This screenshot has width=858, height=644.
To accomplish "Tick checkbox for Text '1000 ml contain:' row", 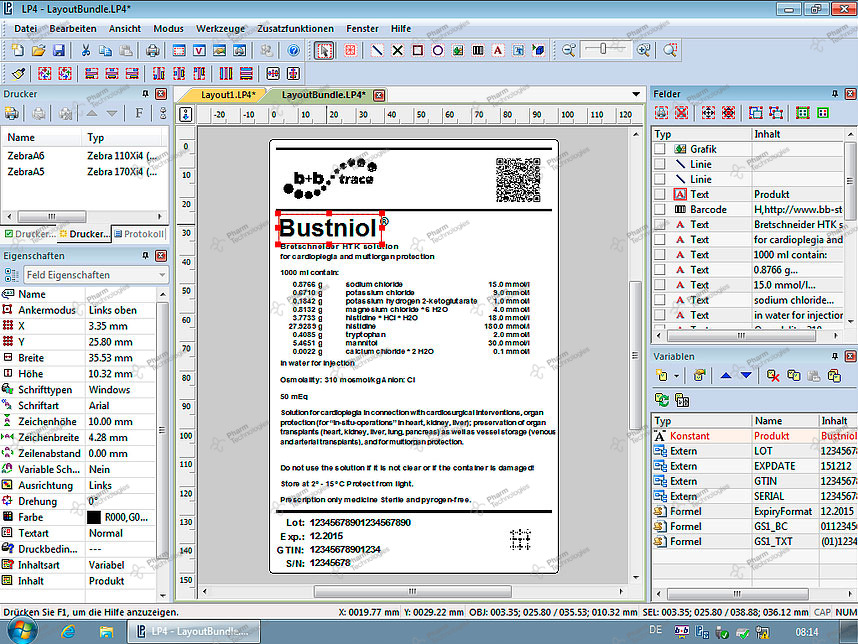I will (x=660, y=254).
